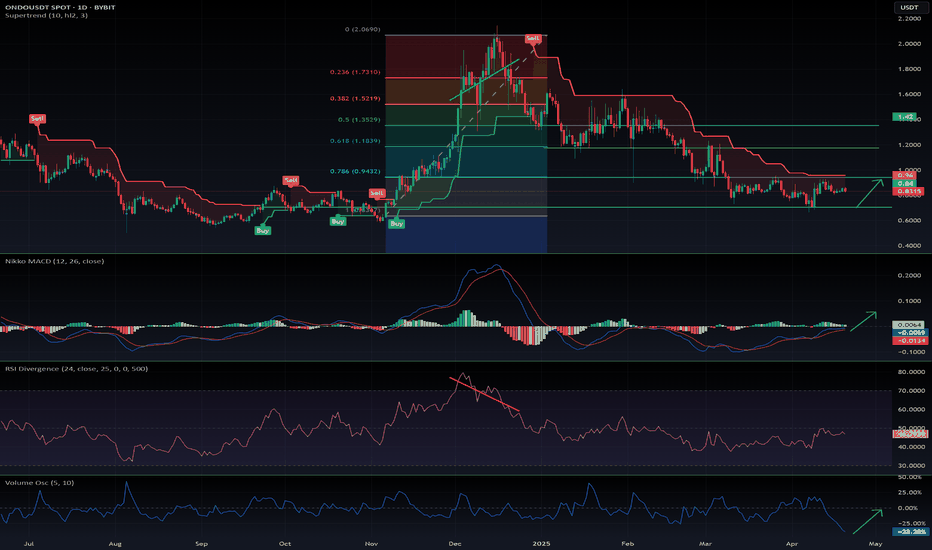Select the Fib level label 0.382 (1.5219)
This screenshot has height=550, width=932.
pos(355,98)
